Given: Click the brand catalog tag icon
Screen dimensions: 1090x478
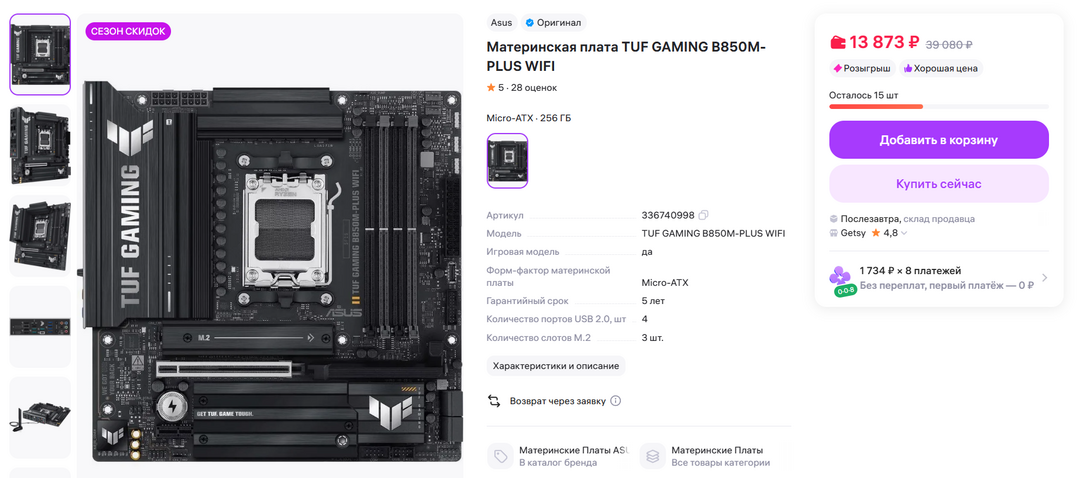Looking at the screenshot, I should tap(501, 456).
